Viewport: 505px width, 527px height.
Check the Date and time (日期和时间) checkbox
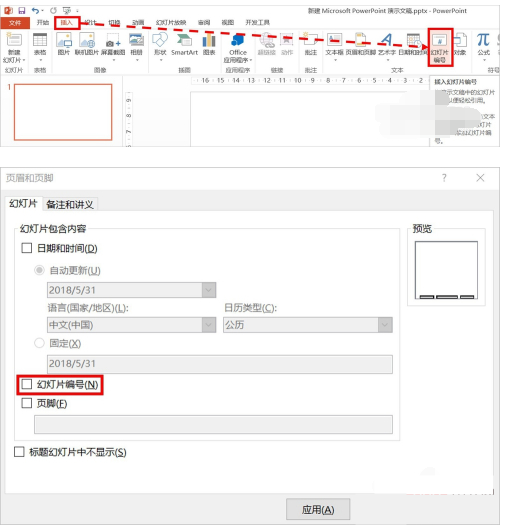pyautogui.click(x=27, y=249)
